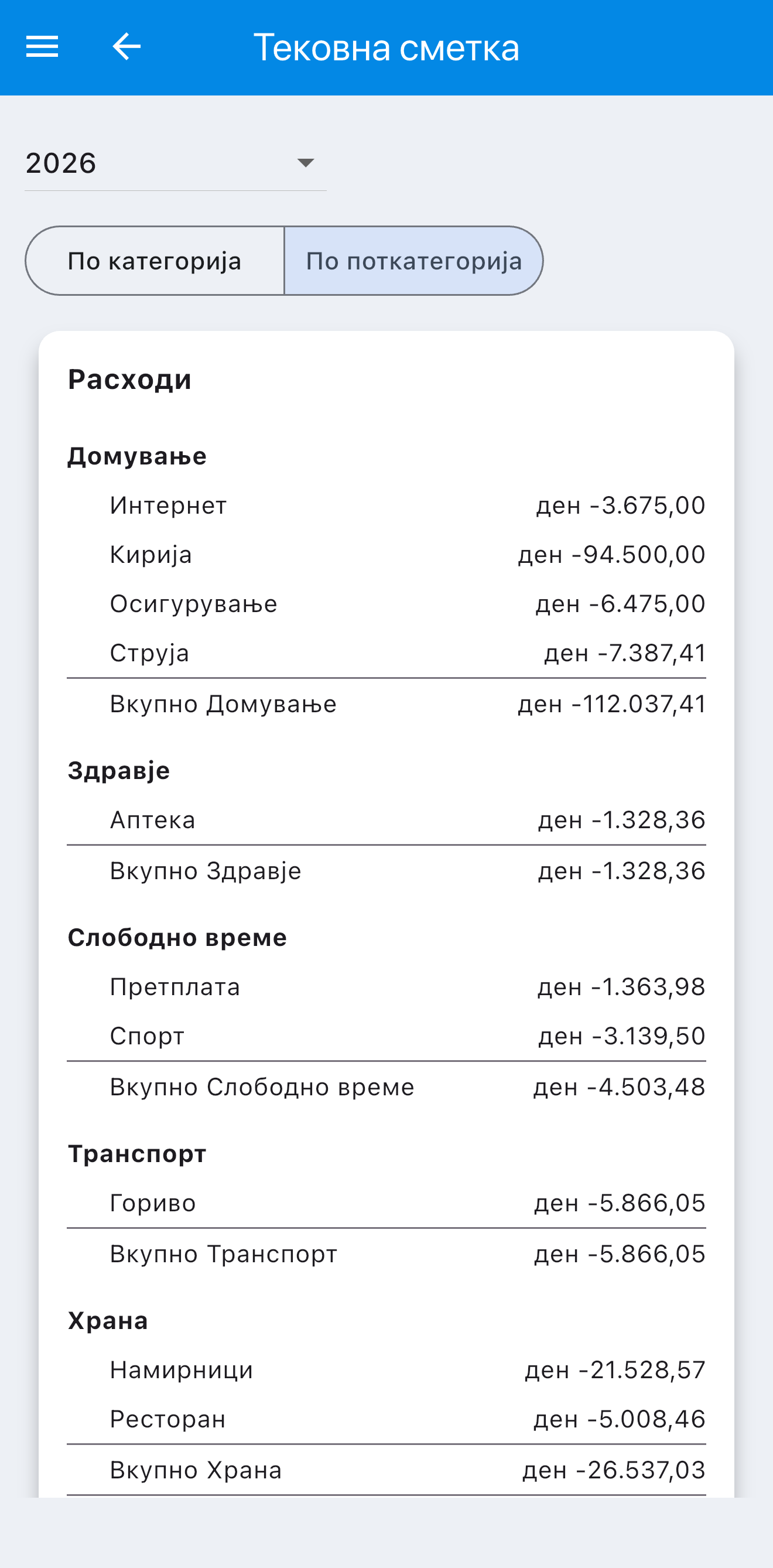This screenshot has width=773, height=1568.
Task: Select the Спорт expense row
Action: click(386, 1036)
